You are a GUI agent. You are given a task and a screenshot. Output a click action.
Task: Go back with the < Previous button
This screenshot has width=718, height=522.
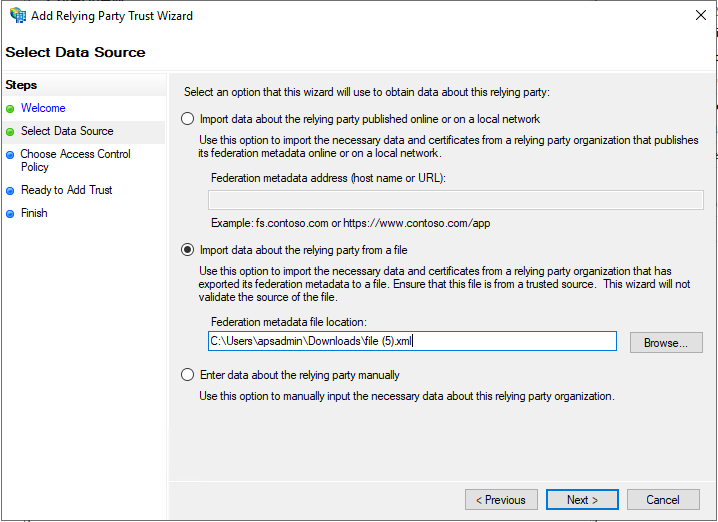pos(500,500)
